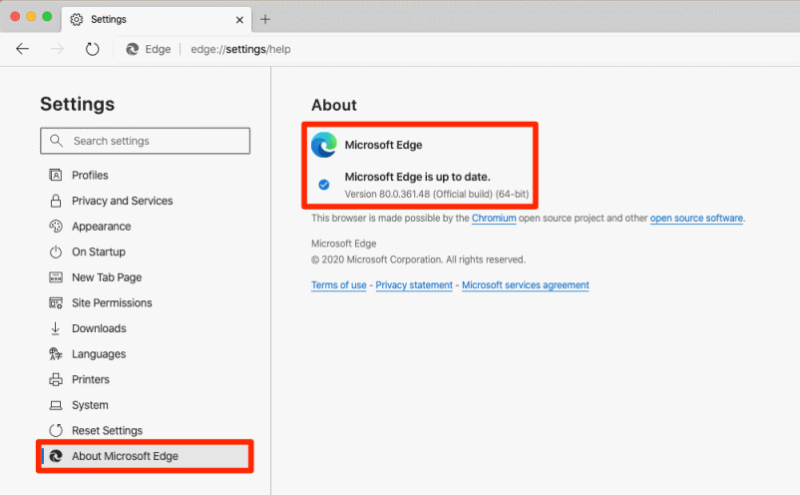The image size is (800, 495).
Task: Click inside Search settings field
Action: tap(145, 141)
